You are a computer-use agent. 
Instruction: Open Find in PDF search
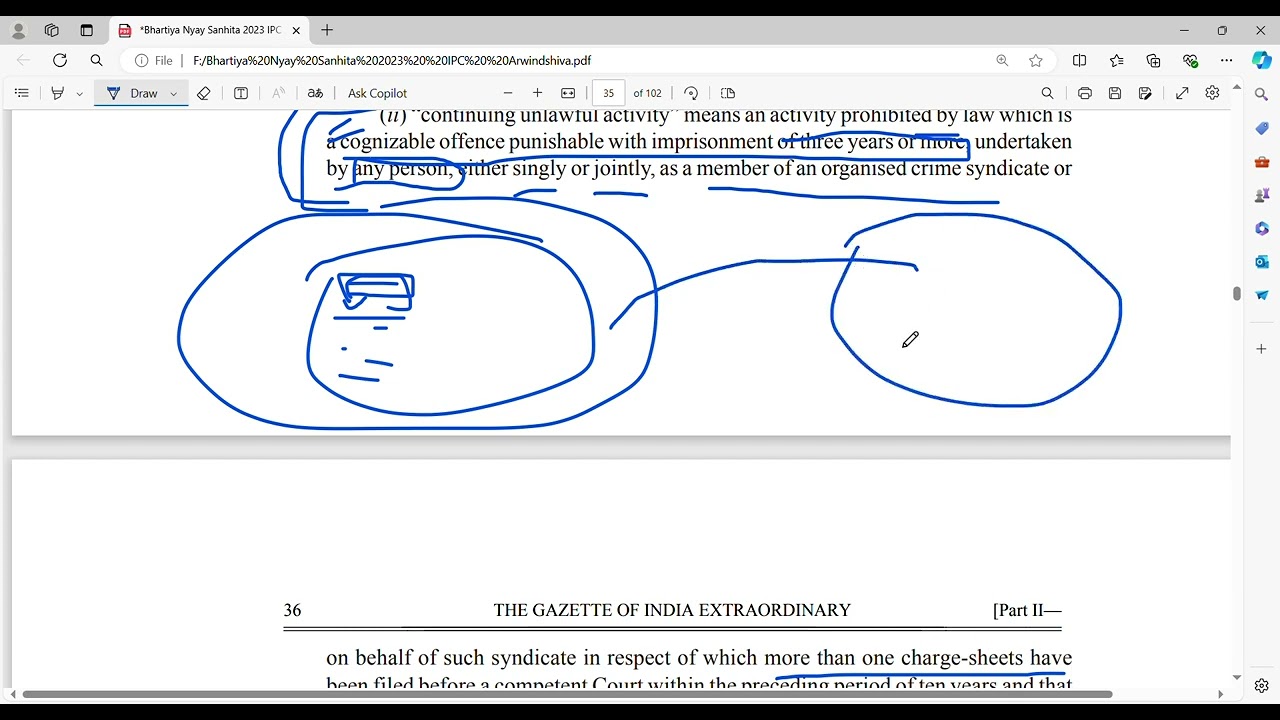(1047, 93)
